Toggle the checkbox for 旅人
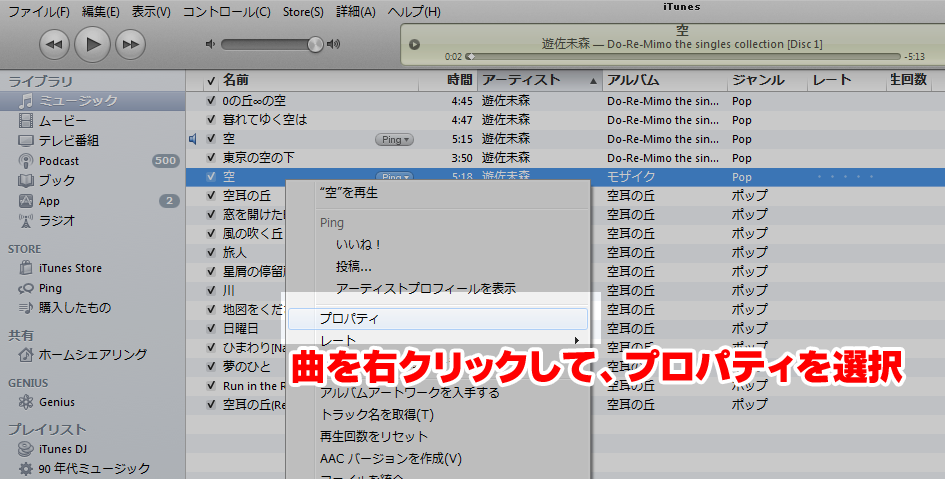The width and height of the screenshot is (945, 479). (210, 252)
